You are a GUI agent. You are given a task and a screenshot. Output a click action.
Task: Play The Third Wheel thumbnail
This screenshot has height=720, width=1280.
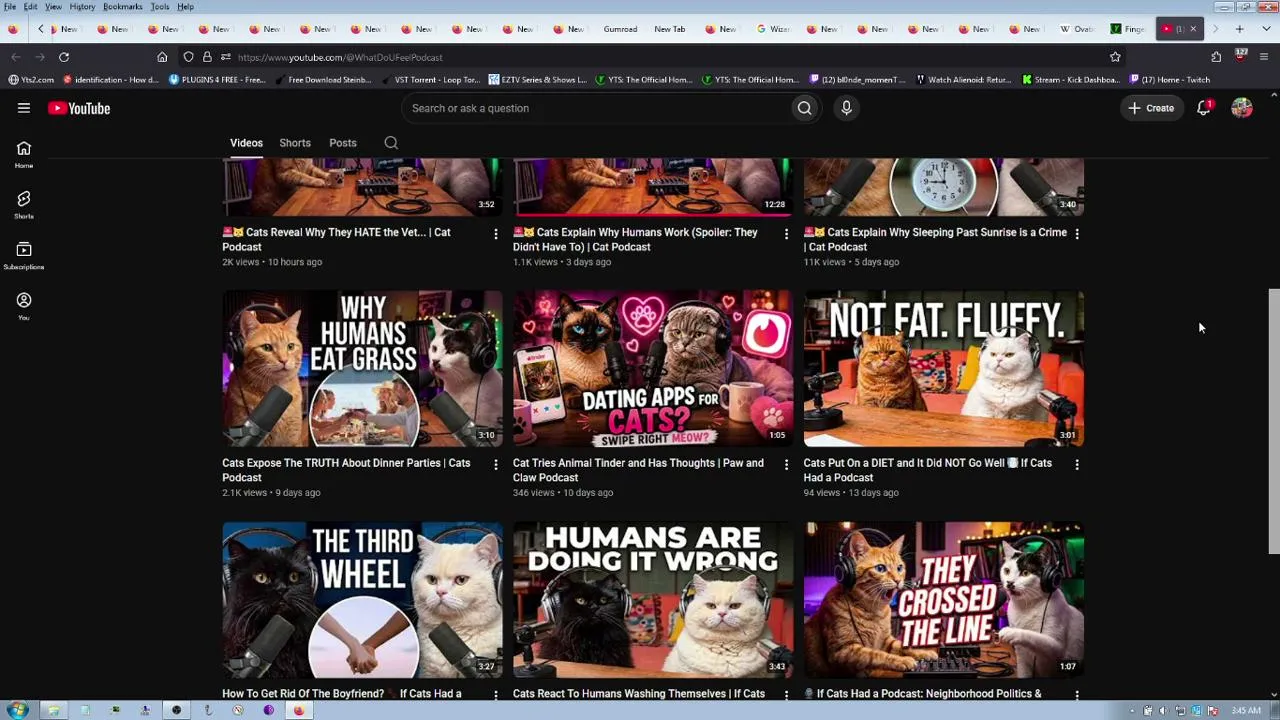(362, 600)
